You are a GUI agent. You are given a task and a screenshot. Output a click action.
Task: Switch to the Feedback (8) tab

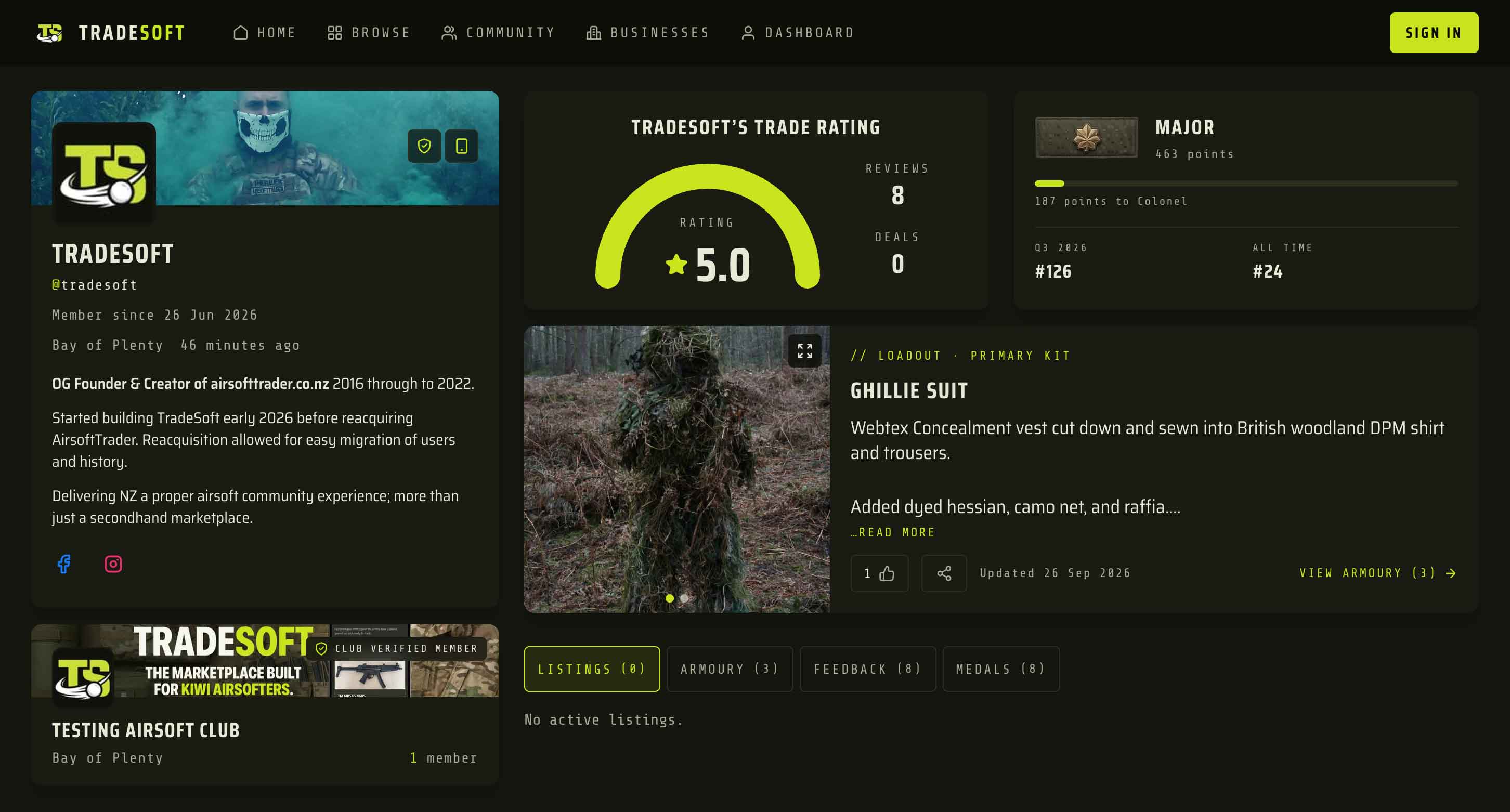867,669
